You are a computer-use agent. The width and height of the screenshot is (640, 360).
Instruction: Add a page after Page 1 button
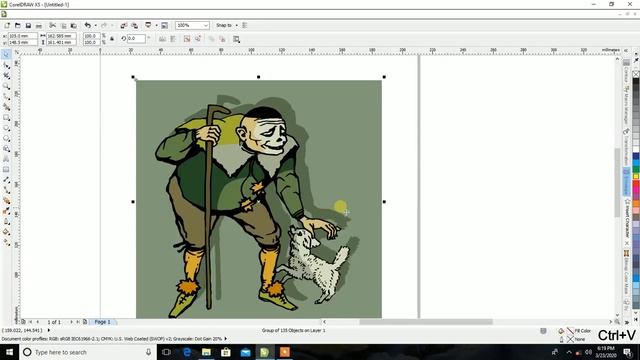tap(85, 322)
